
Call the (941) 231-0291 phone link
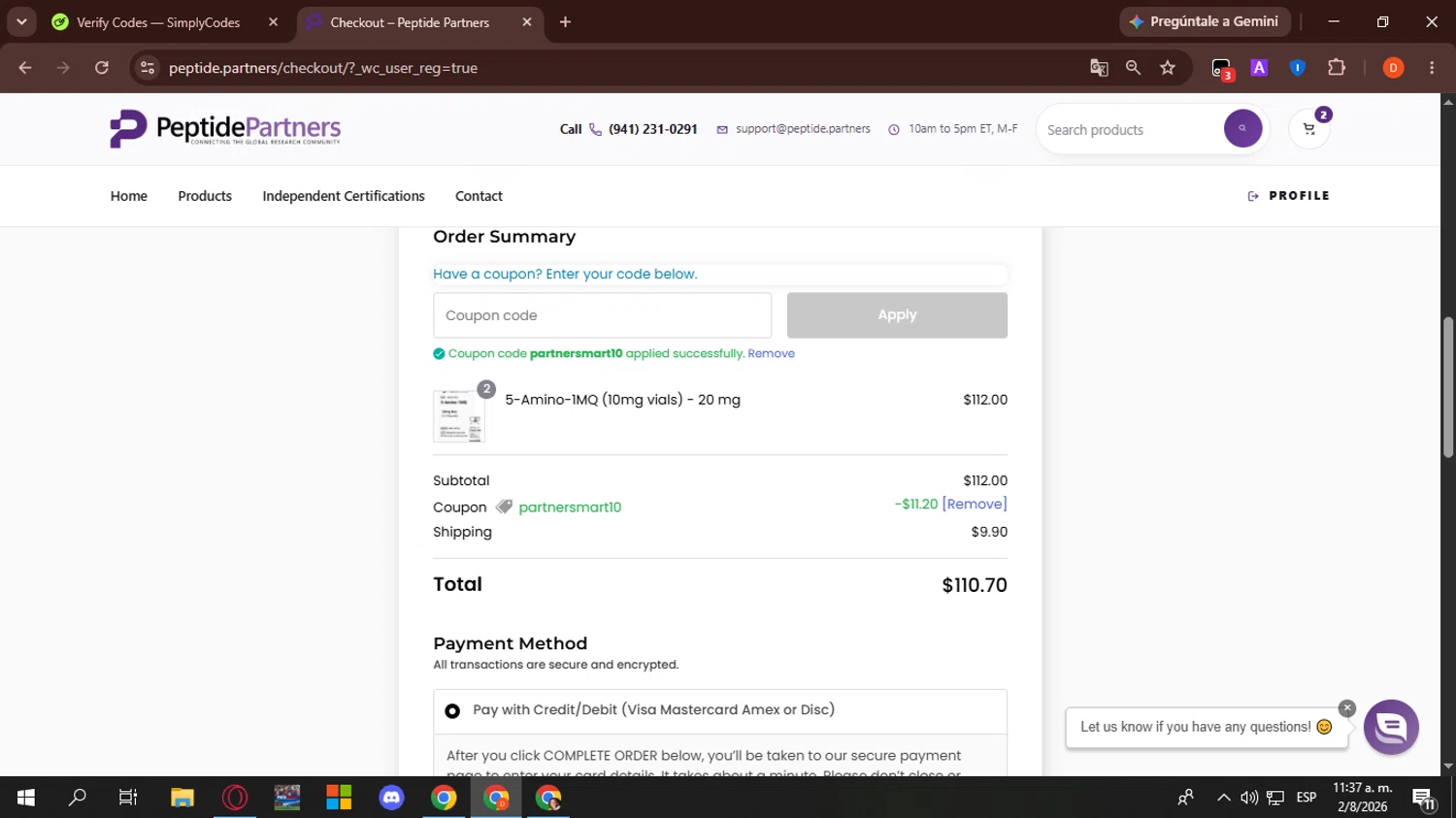point(652,129)
